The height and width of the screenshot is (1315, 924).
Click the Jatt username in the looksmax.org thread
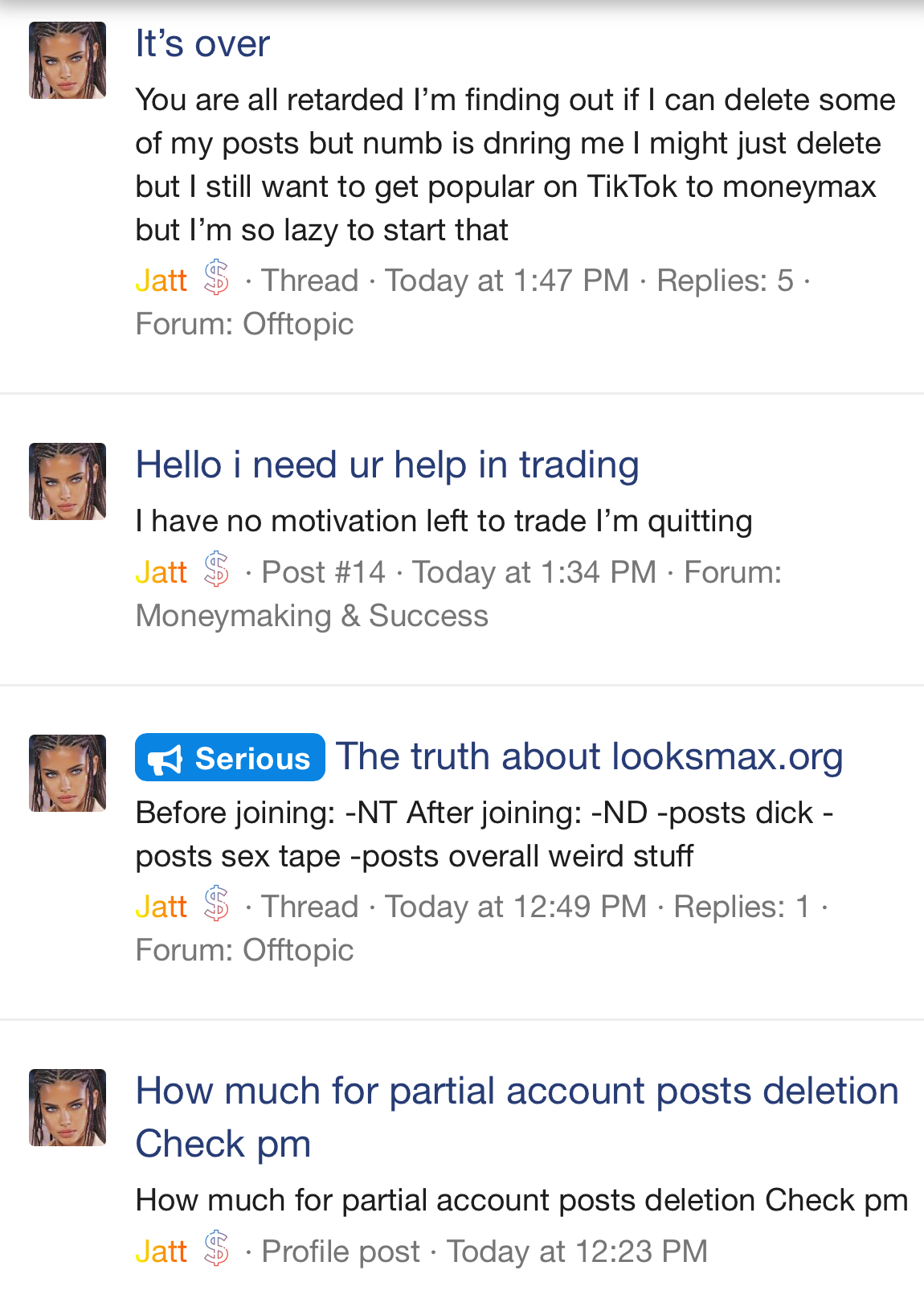161,907
